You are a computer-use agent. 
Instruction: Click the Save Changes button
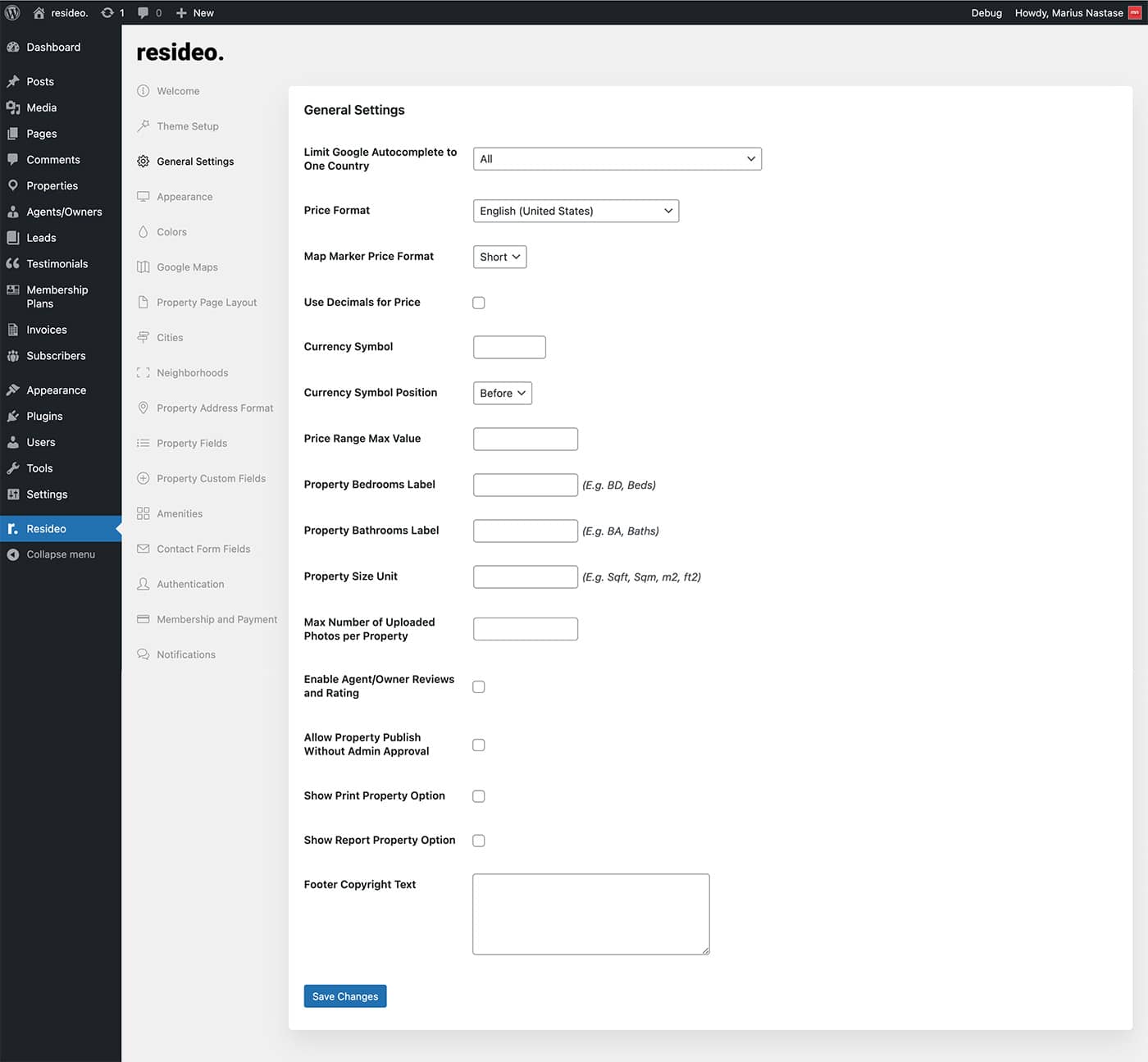tap(344, 996)
